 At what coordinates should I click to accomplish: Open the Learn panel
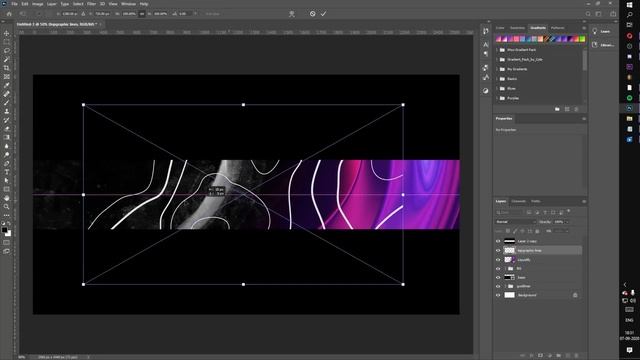coord(602,31)
